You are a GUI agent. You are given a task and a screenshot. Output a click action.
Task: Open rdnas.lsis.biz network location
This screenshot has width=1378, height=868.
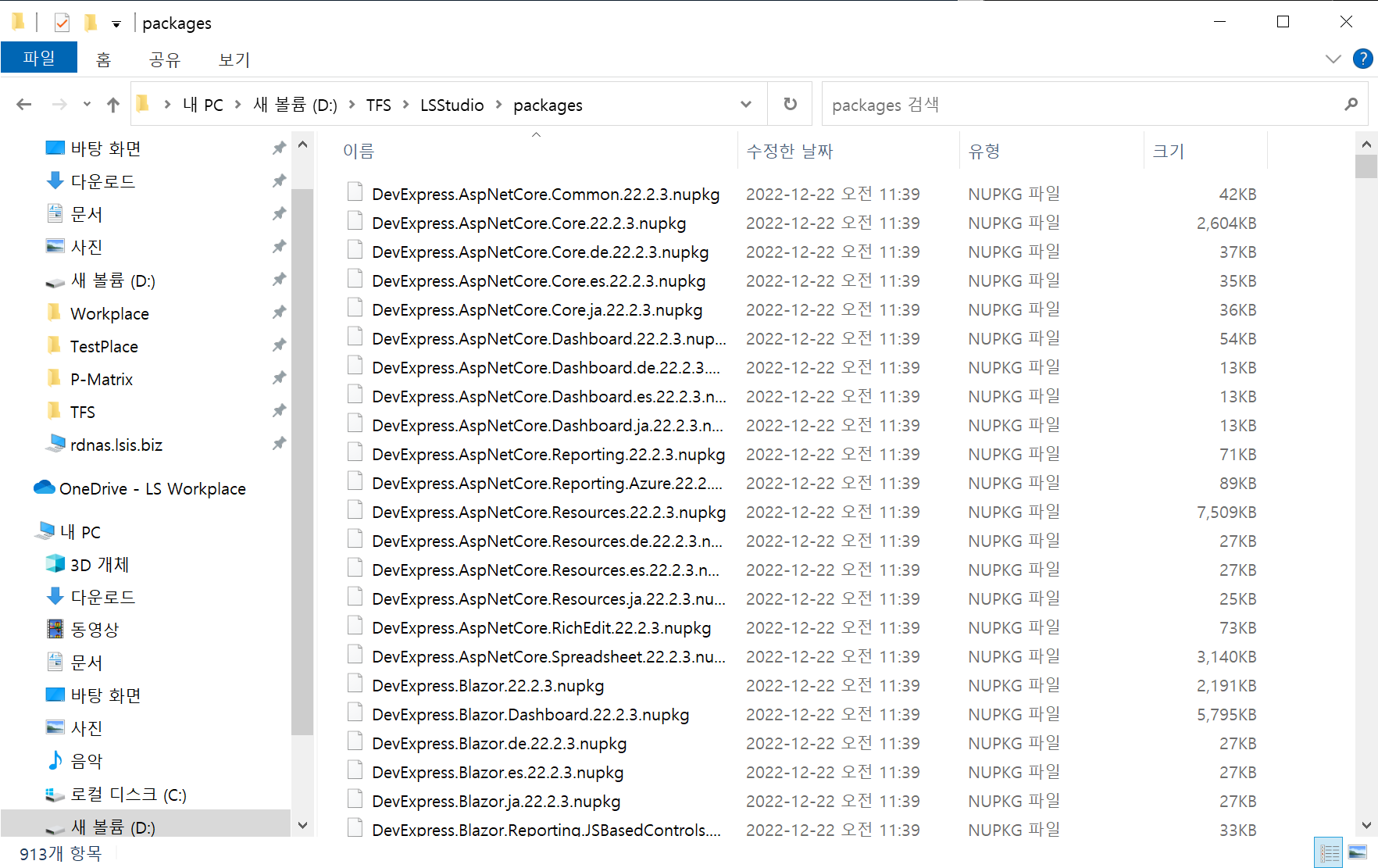(x=116, y=445)
